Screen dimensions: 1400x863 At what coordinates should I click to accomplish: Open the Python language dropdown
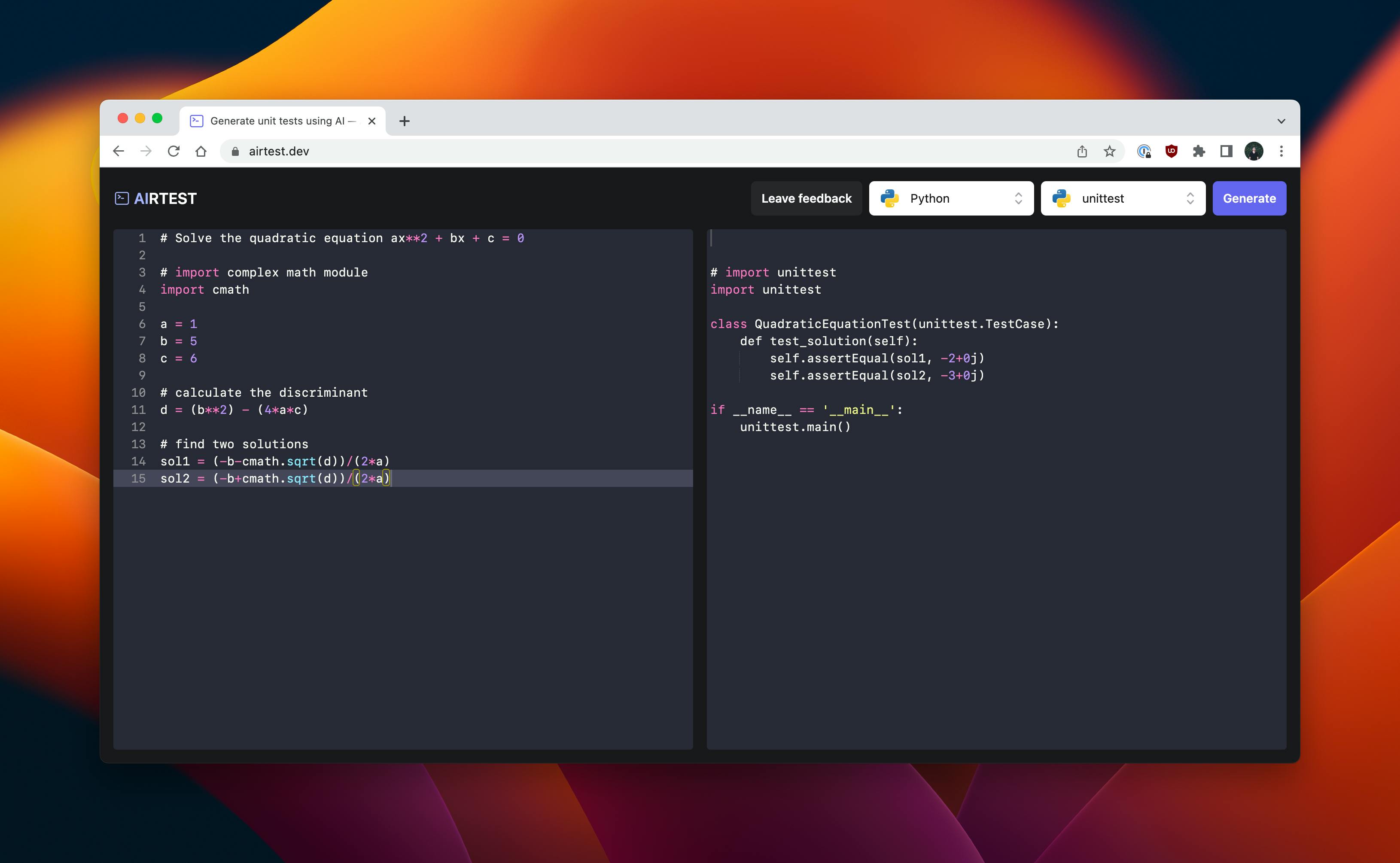pos(951,198)
